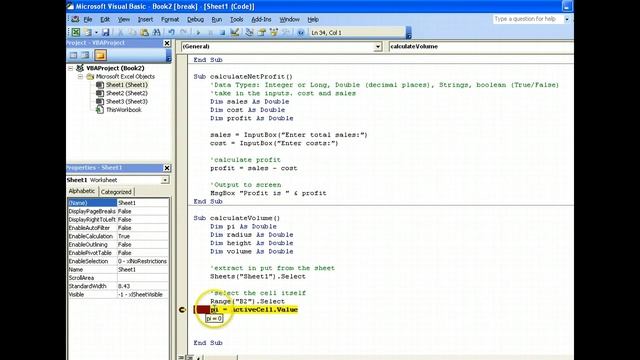Select Sheet1 (Sheet1) in project tree
Image resolution: width=640 pixels, height=360 pixels.
click(127, 85)
